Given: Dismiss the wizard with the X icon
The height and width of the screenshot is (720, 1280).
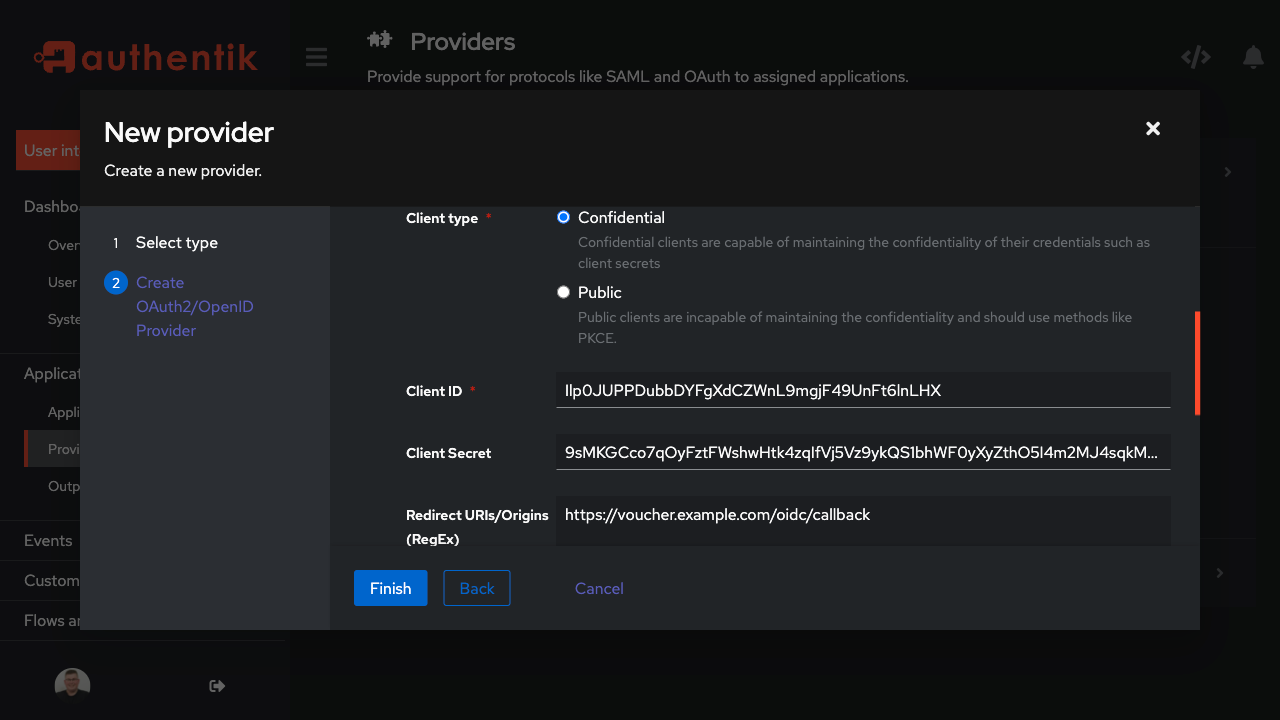Looking at the screenshot, I should click(1152, 128).
